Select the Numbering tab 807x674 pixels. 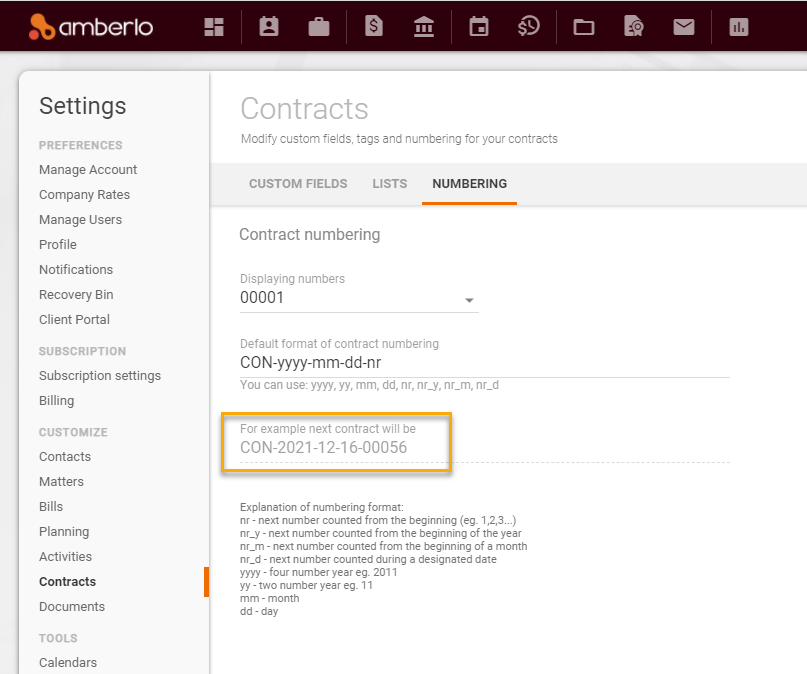click(x=469, y=184)
